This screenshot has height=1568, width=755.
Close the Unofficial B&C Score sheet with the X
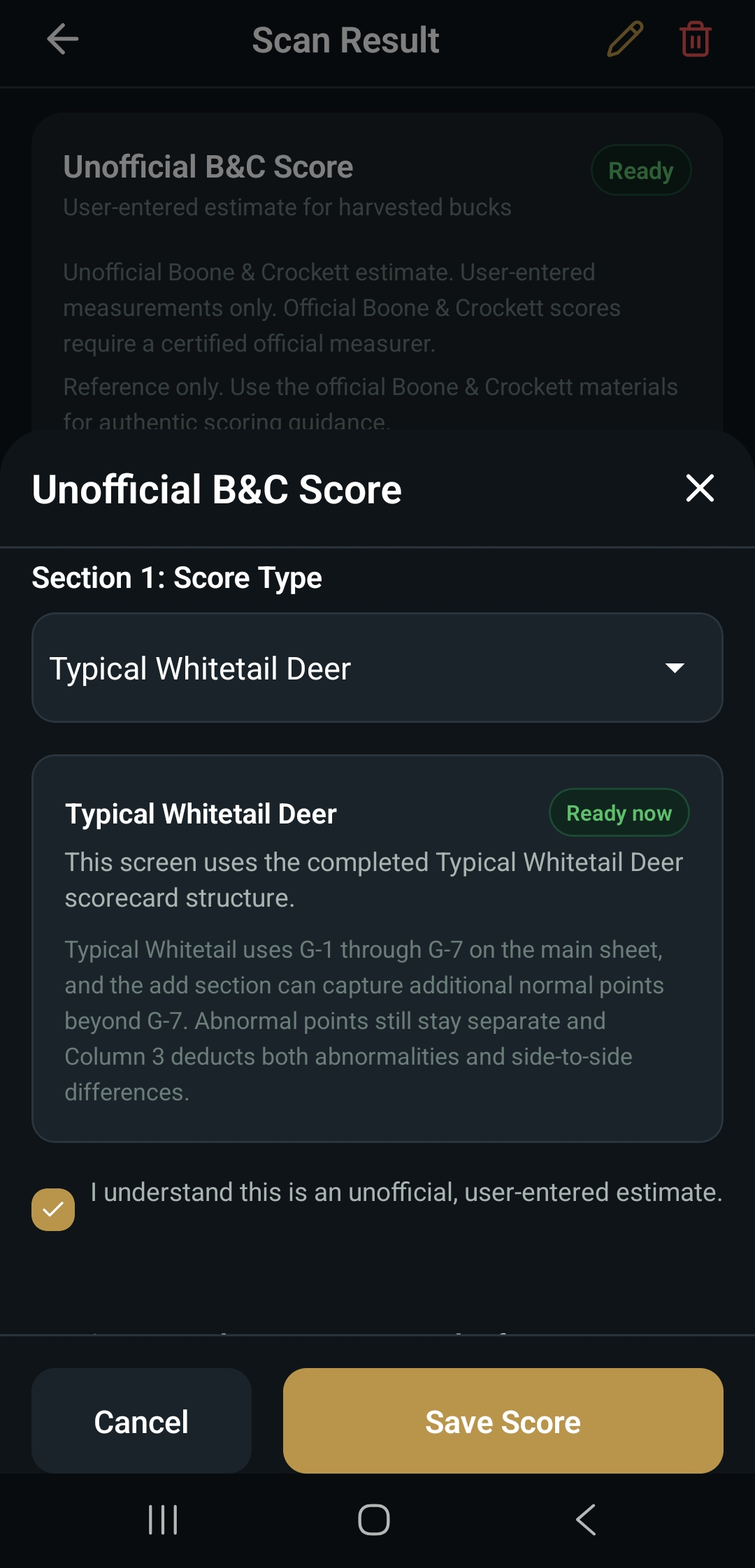700,489
